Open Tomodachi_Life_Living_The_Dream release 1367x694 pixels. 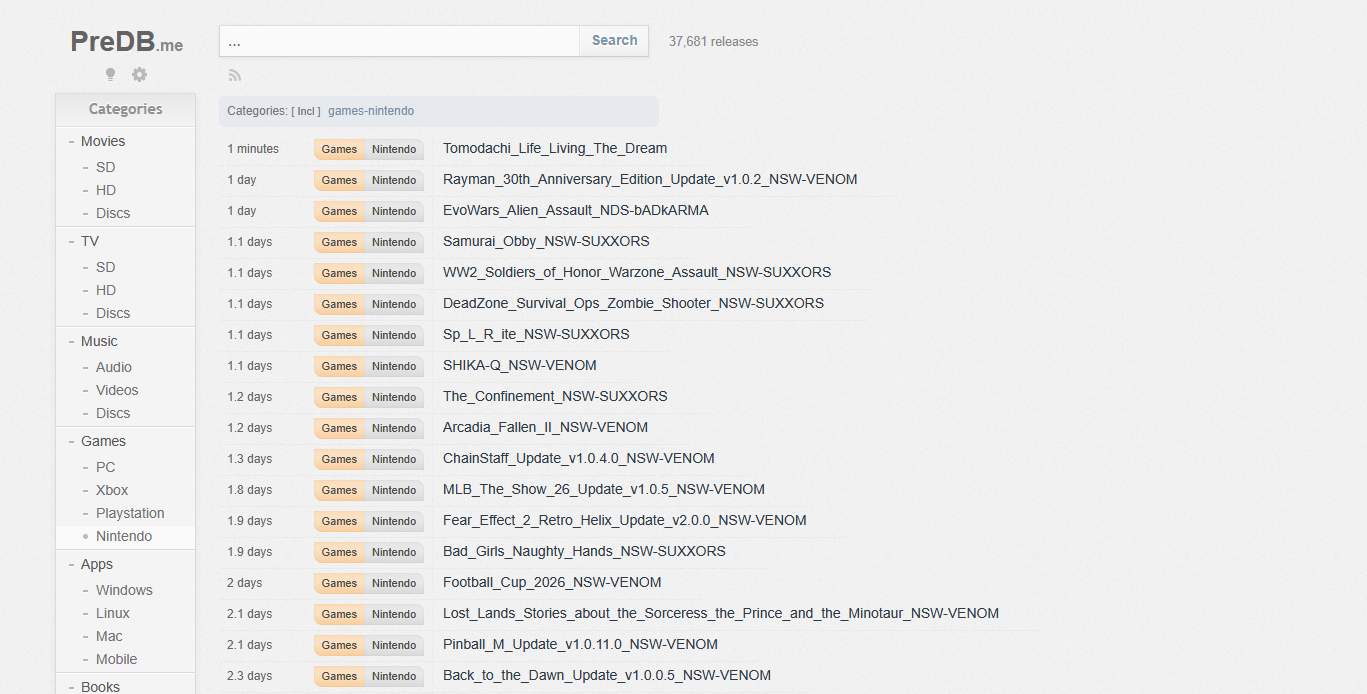pyautogui.click(x=555, y=149)
